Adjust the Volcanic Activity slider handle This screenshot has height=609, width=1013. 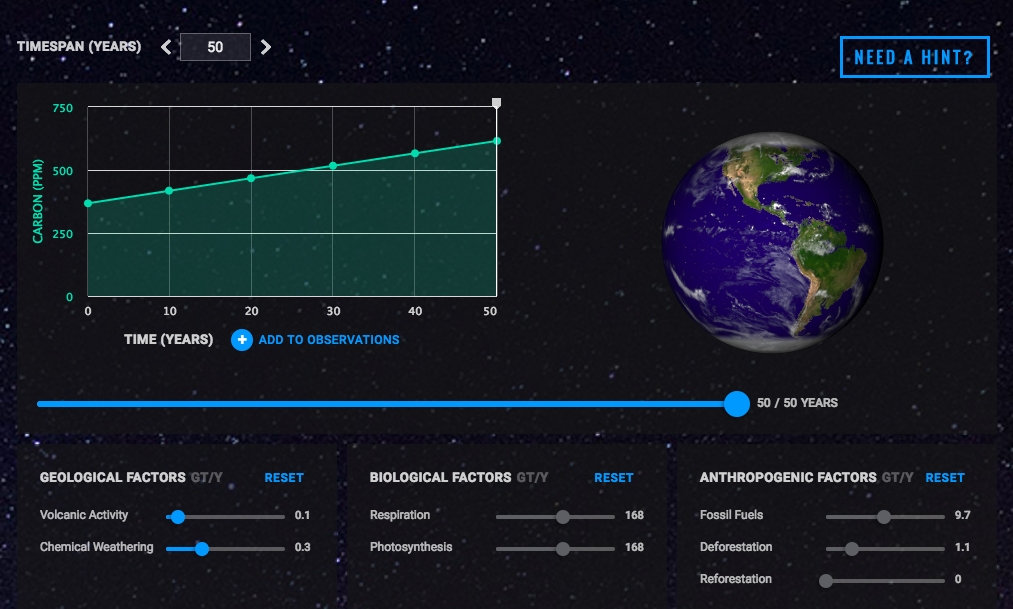[x=177, y=516]
